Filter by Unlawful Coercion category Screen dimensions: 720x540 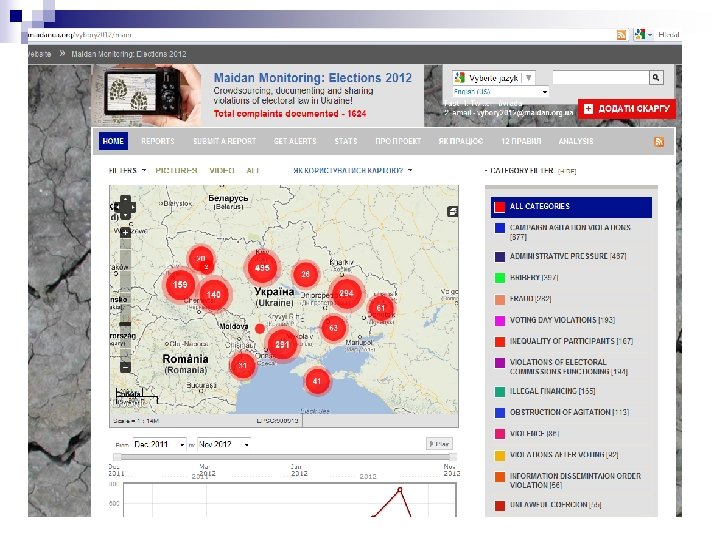point(548,505)
